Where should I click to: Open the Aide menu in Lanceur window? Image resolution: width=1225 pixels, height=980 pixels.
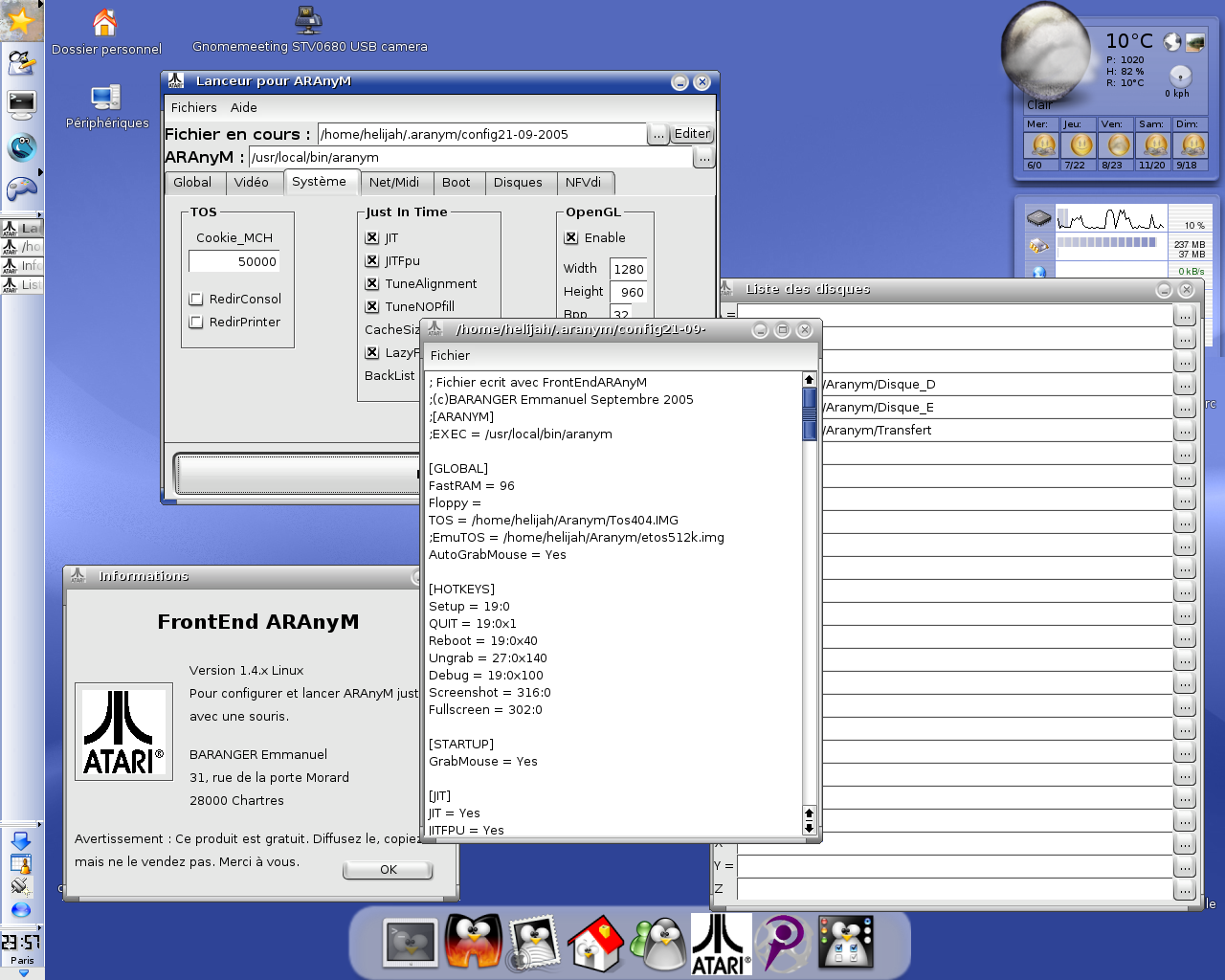[244, 108]
